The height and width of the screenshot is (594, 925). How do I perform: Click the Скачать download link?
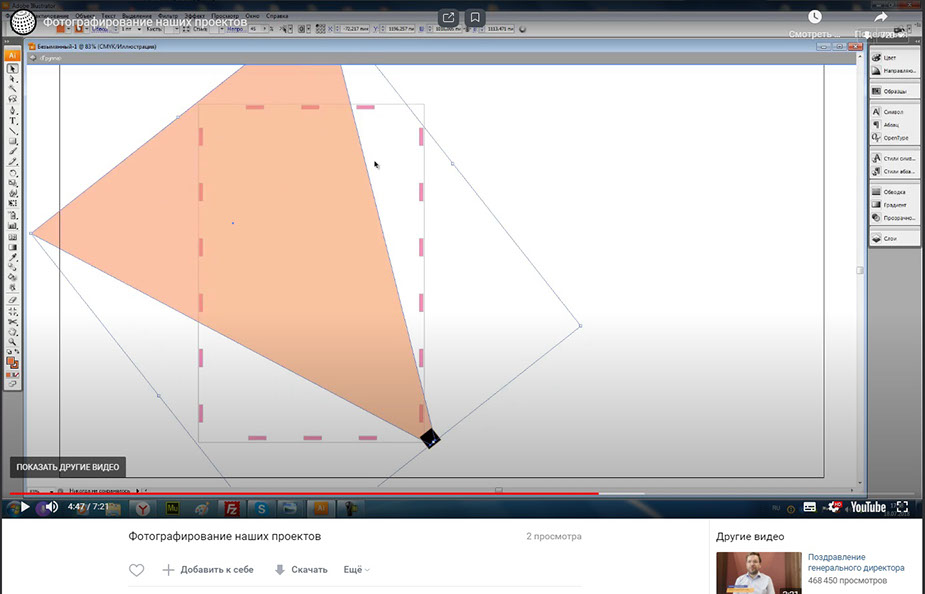tap(301, 570)
